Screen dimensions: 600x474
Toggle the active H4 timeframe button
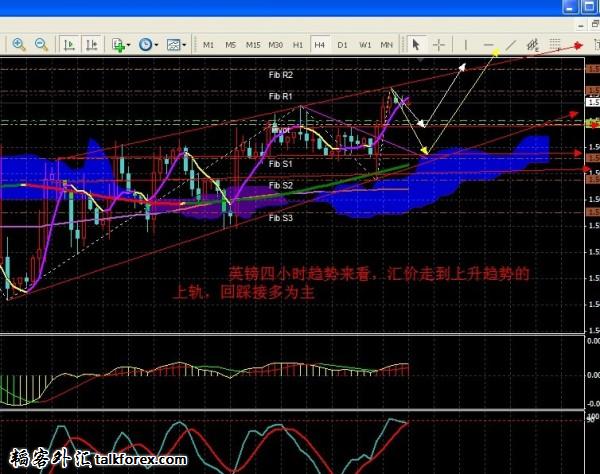(x=319, y=45)
